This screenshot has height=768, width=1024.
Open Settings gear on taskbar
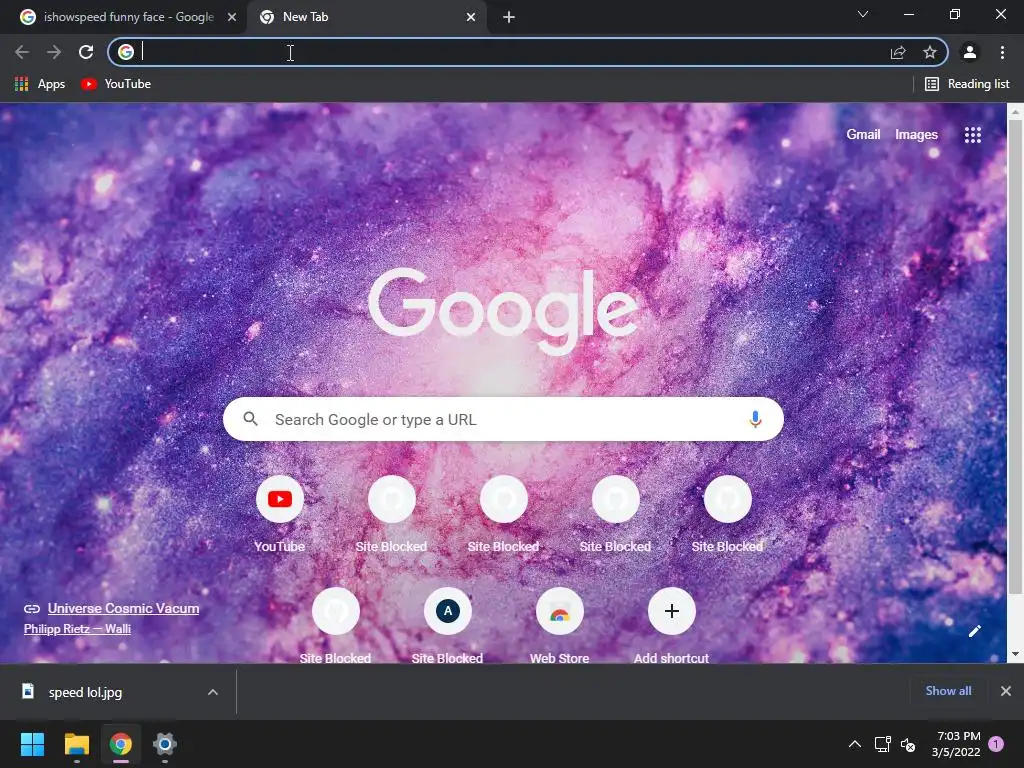pos(165,744)
